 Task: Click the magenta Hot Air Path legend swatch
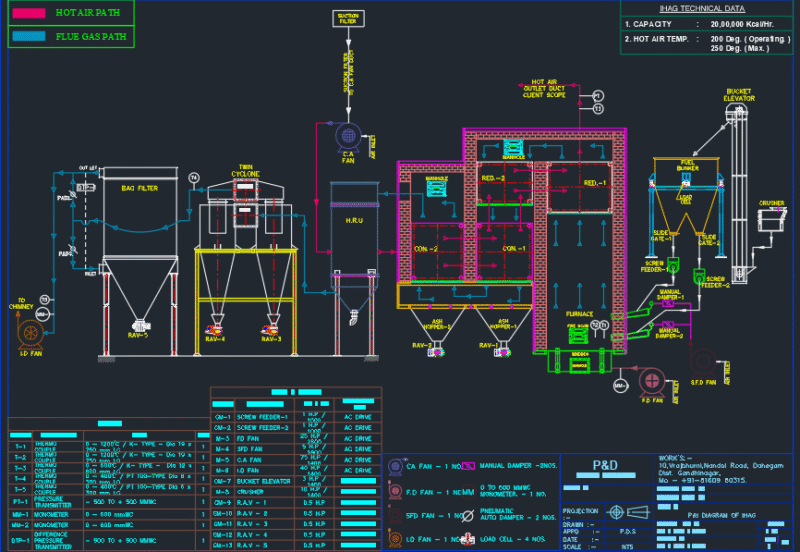tap(29, 13)
